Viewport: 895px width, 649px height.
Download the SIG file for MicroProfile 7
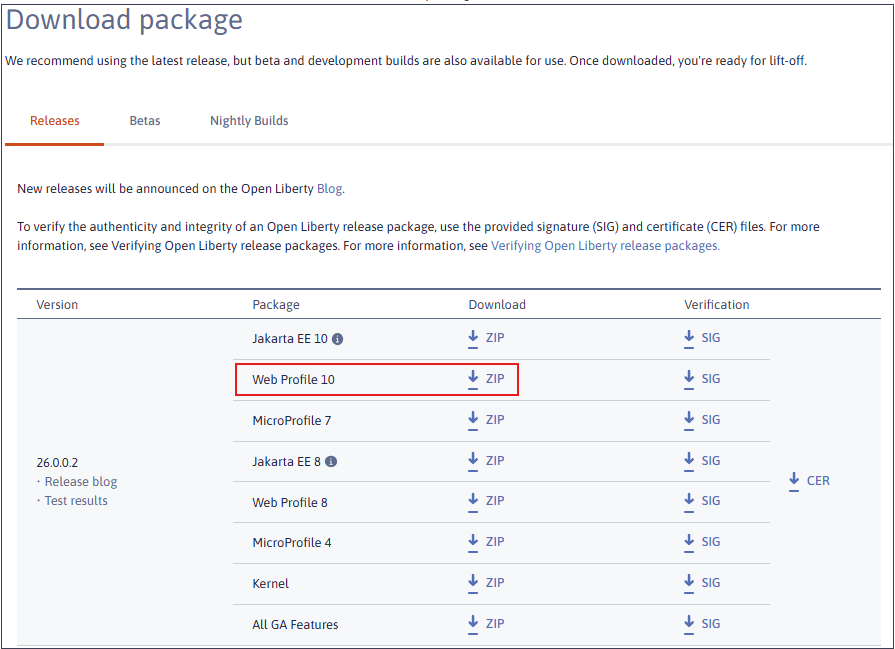[702, 420]
